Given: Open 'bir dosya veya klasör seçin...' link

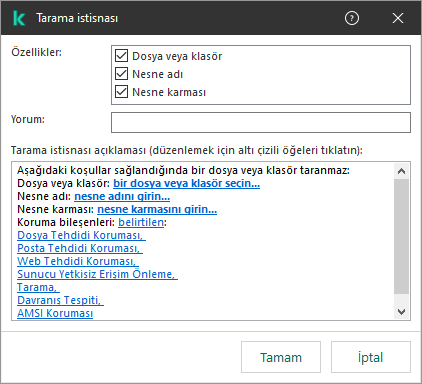Looking at the screenshot, I should pyautogui.click(x=186, y=183).
